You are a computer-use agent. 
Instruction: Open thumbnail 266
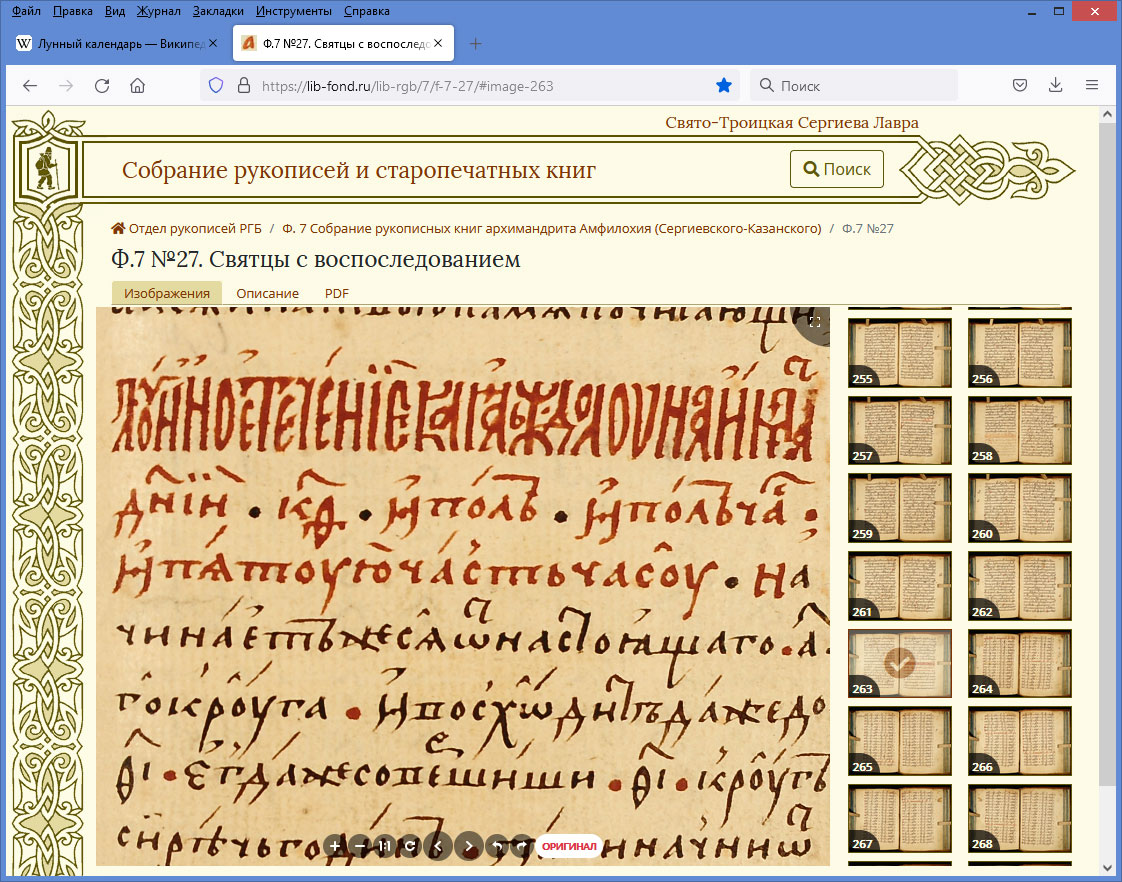click(x=1020, y=741)
